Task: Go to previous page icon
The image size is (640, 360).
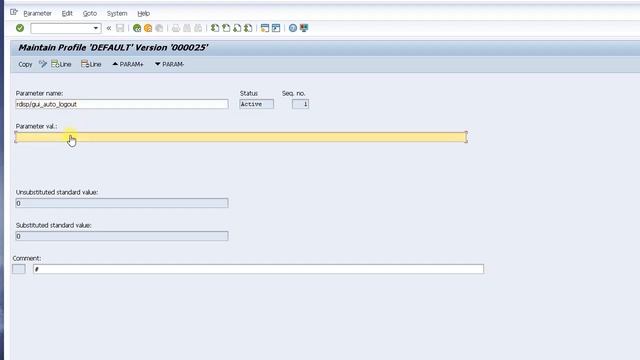Action: pyautogui.click(x=226, y=28)
